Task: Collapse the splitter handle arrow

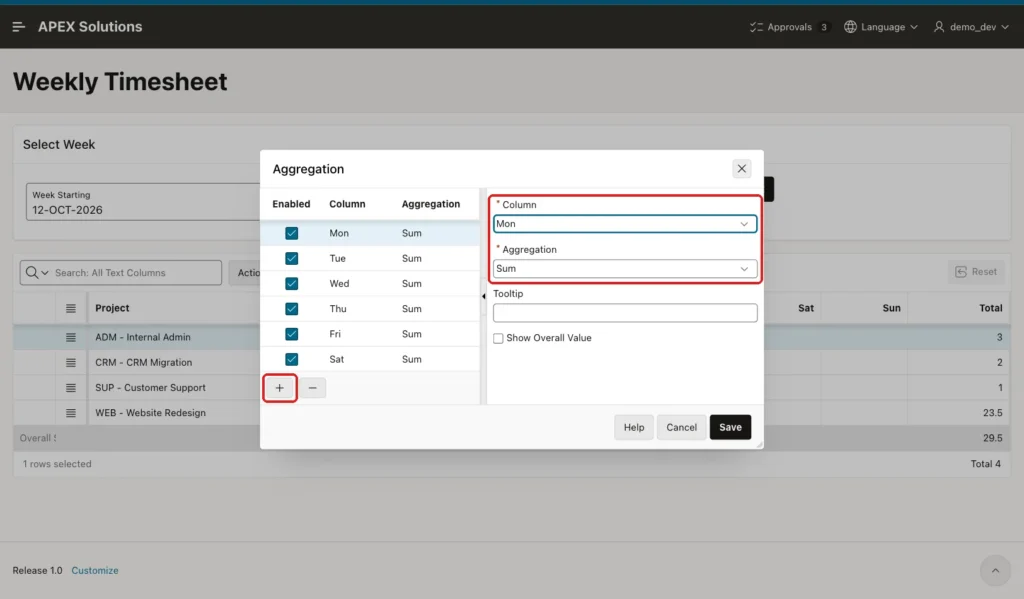Action: point(483,296)
